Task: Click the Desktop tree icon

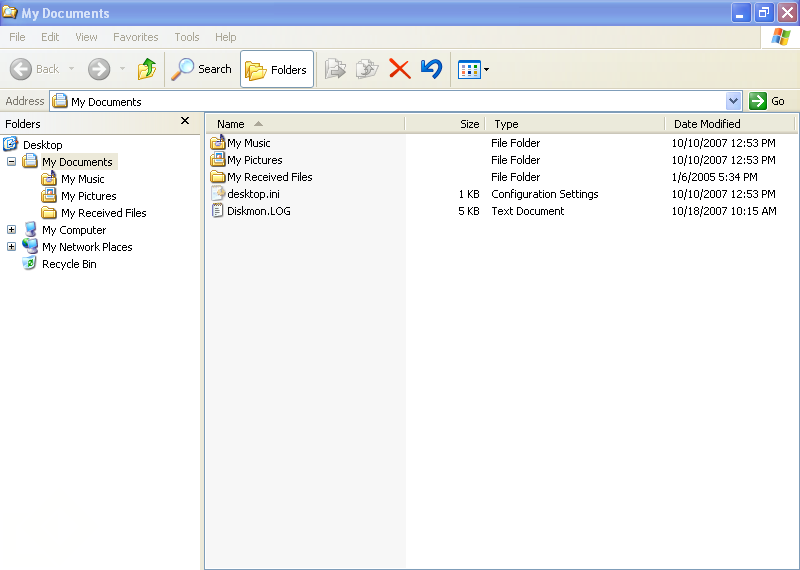Action: pyautogui.click(x=11, y=144)
